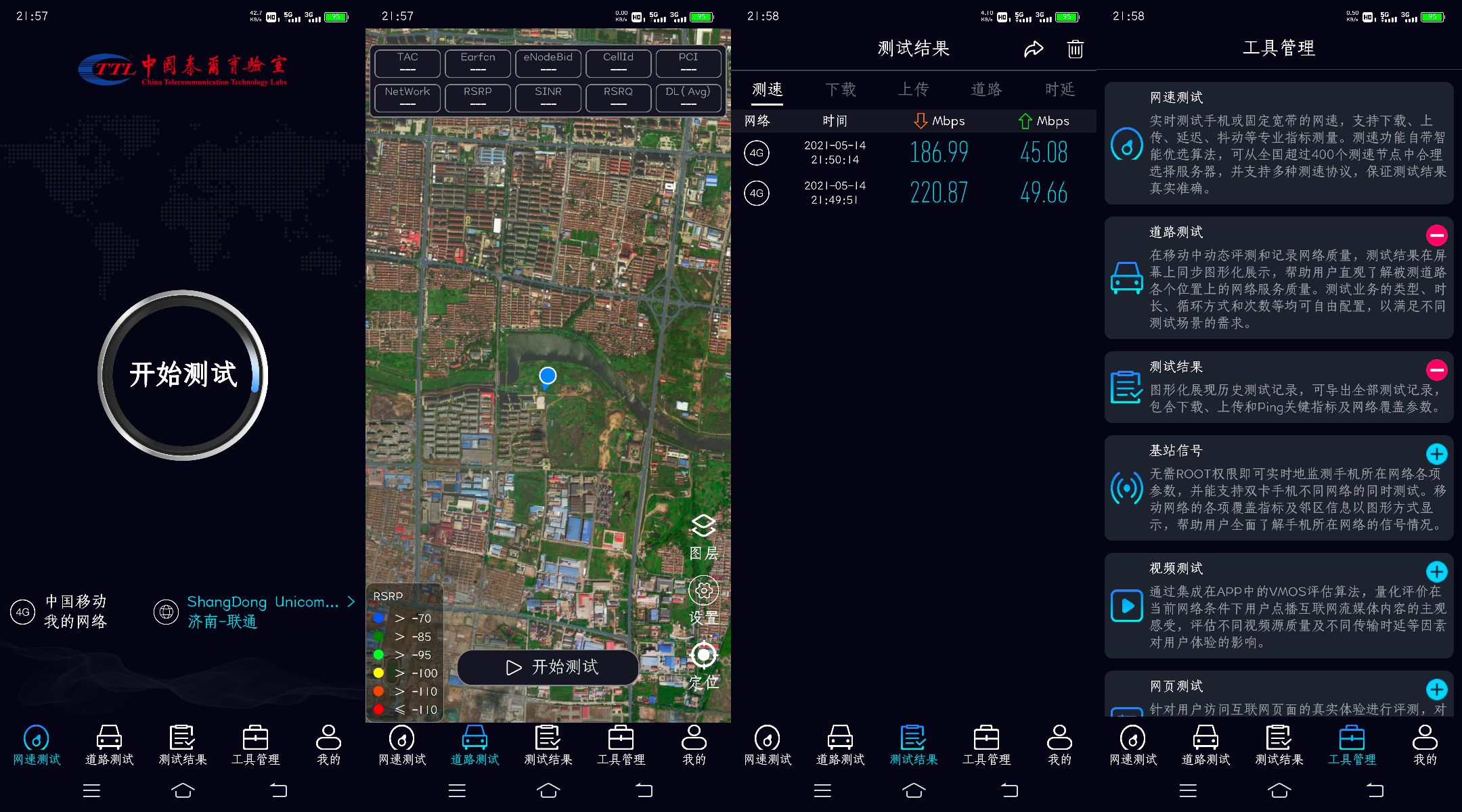Switch to 道路 results tab

pyautogui.click(x=987, y=89)
